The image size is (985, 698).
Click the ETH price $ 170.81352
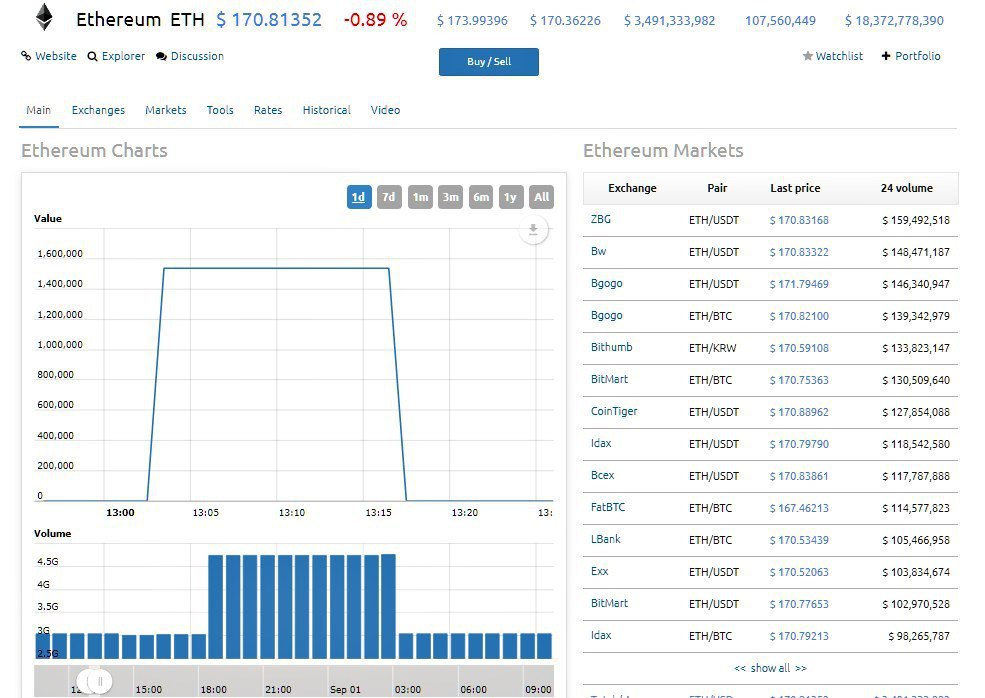click(x=269, y=20)
